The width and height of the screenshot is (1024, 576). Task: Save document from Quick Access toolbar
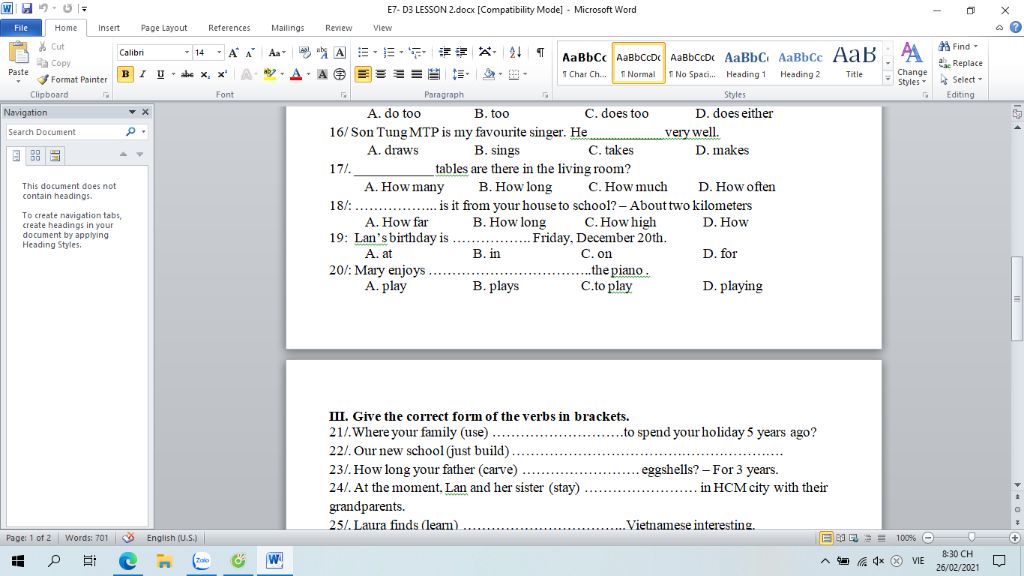pos(27,8)
